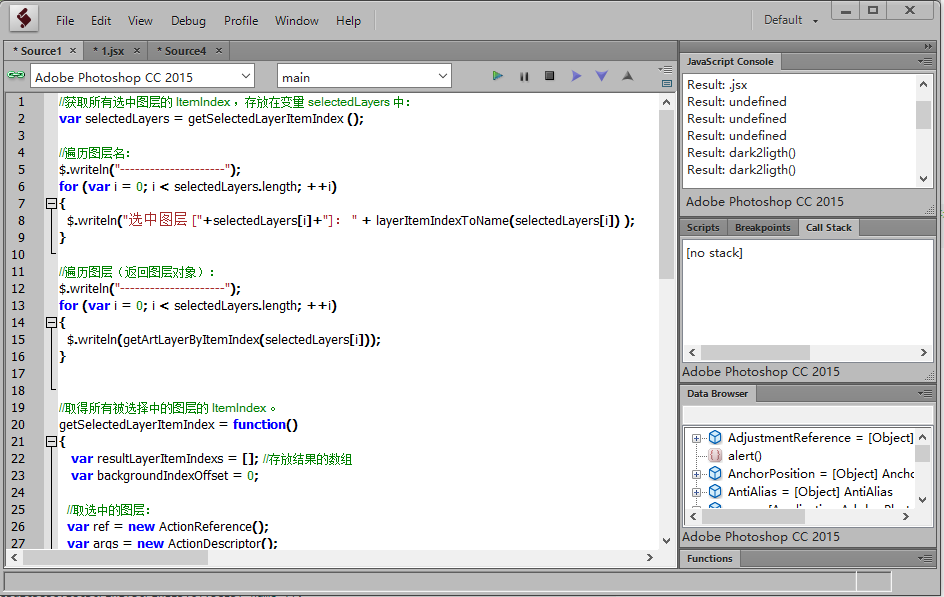The image size is (944, 597).
Task: Click "getSelectedLayerItemIndex = function()" on line 20
Action: pos(178,424)
